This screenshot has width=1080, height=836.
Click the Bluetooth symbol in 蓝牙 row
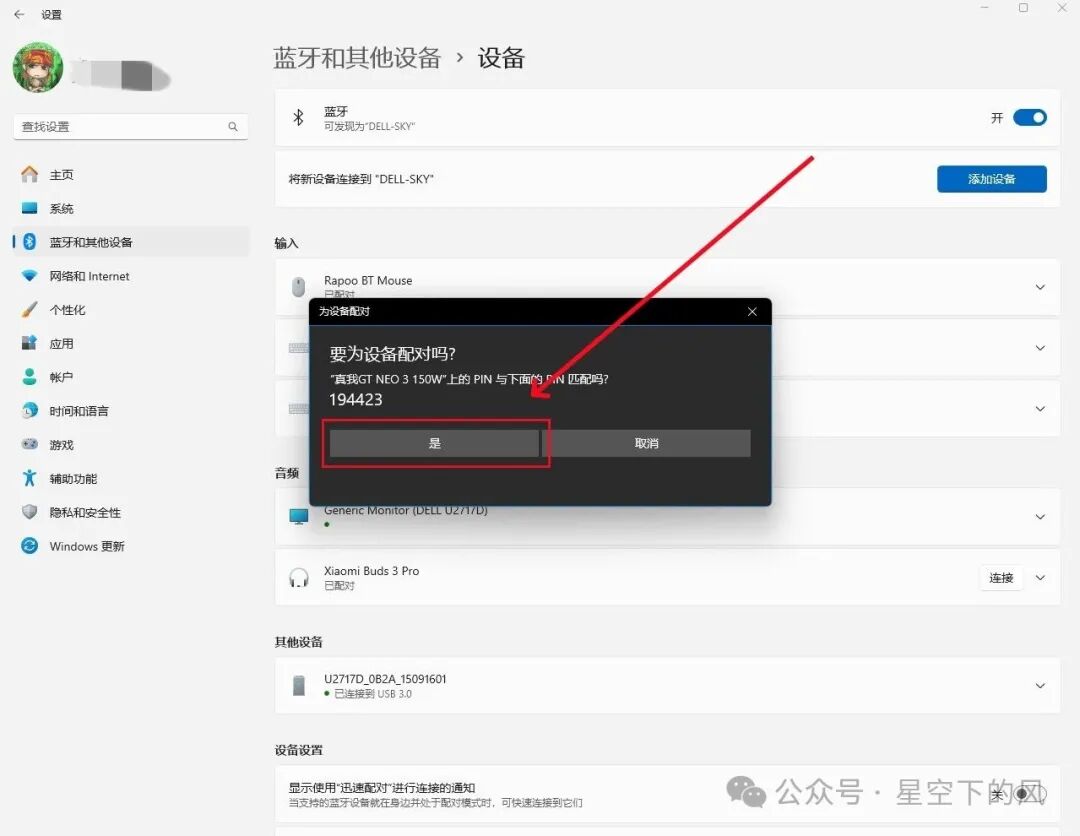click(298, 118)
